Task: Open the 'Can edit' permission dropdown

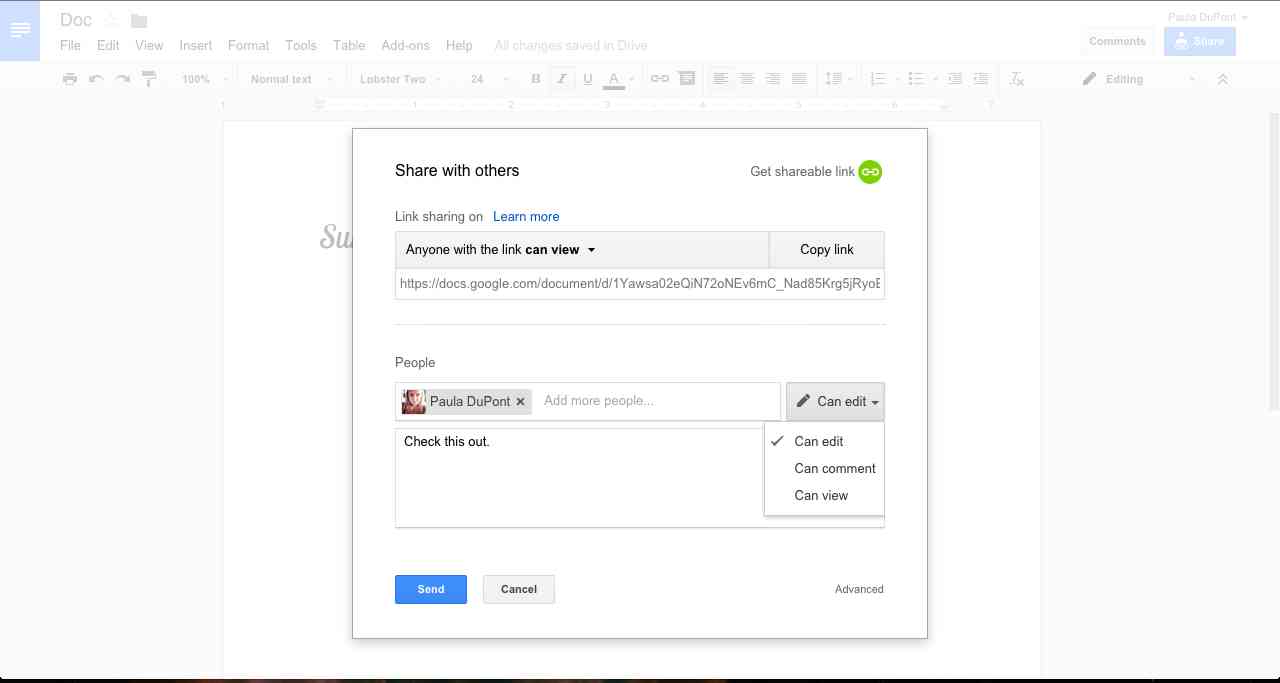Action: [836, 401]
